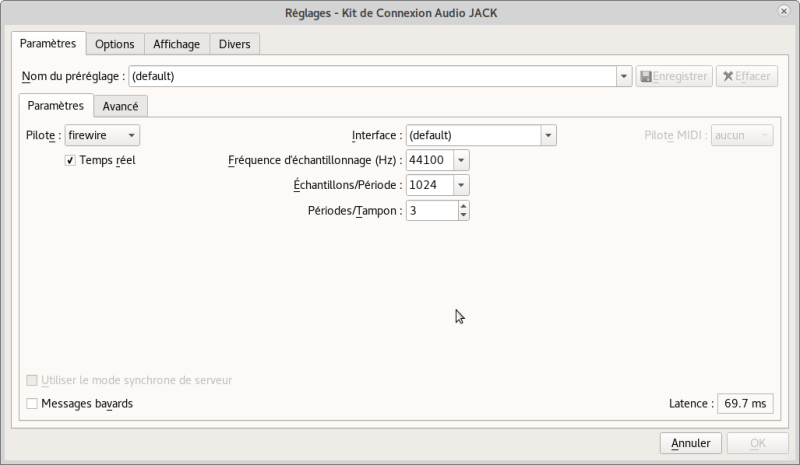
Task: Switch to the Options tab
Action: point(115,44)
